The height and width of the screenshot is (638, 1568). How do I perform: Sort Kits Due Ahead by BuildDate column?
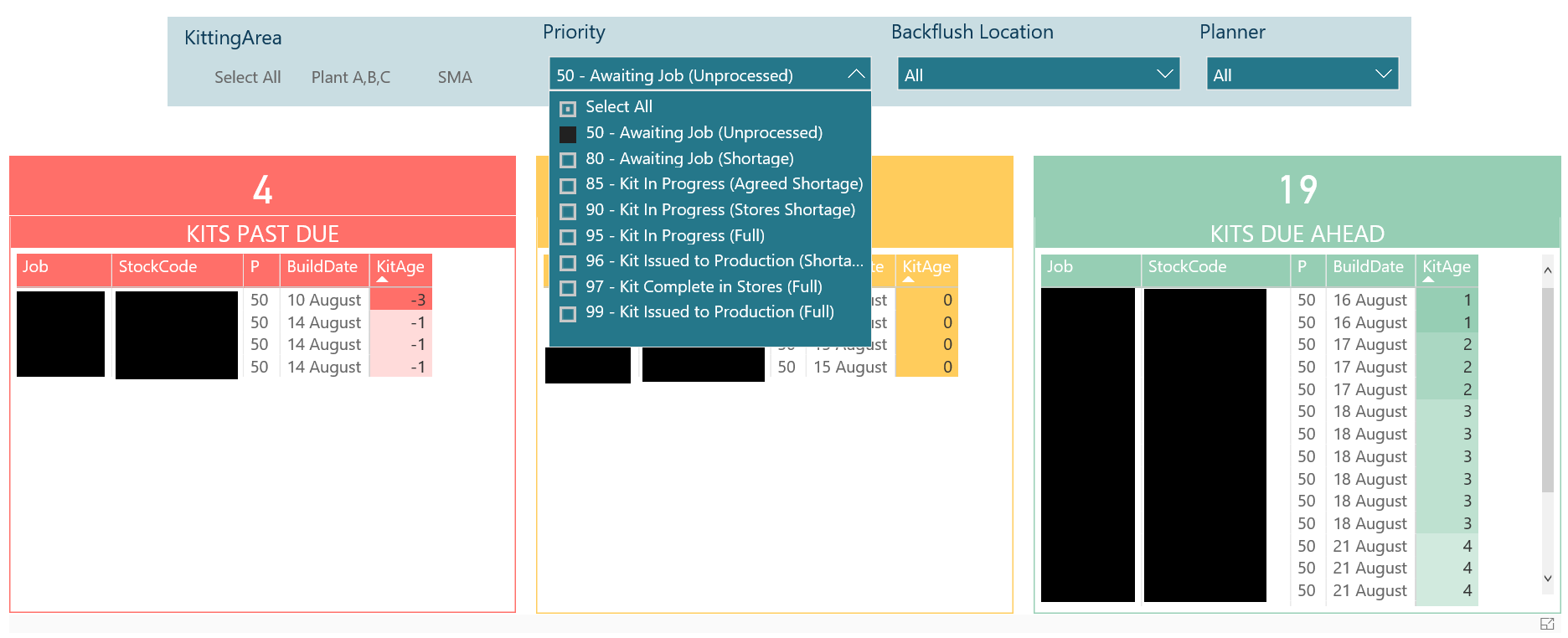1370,270
